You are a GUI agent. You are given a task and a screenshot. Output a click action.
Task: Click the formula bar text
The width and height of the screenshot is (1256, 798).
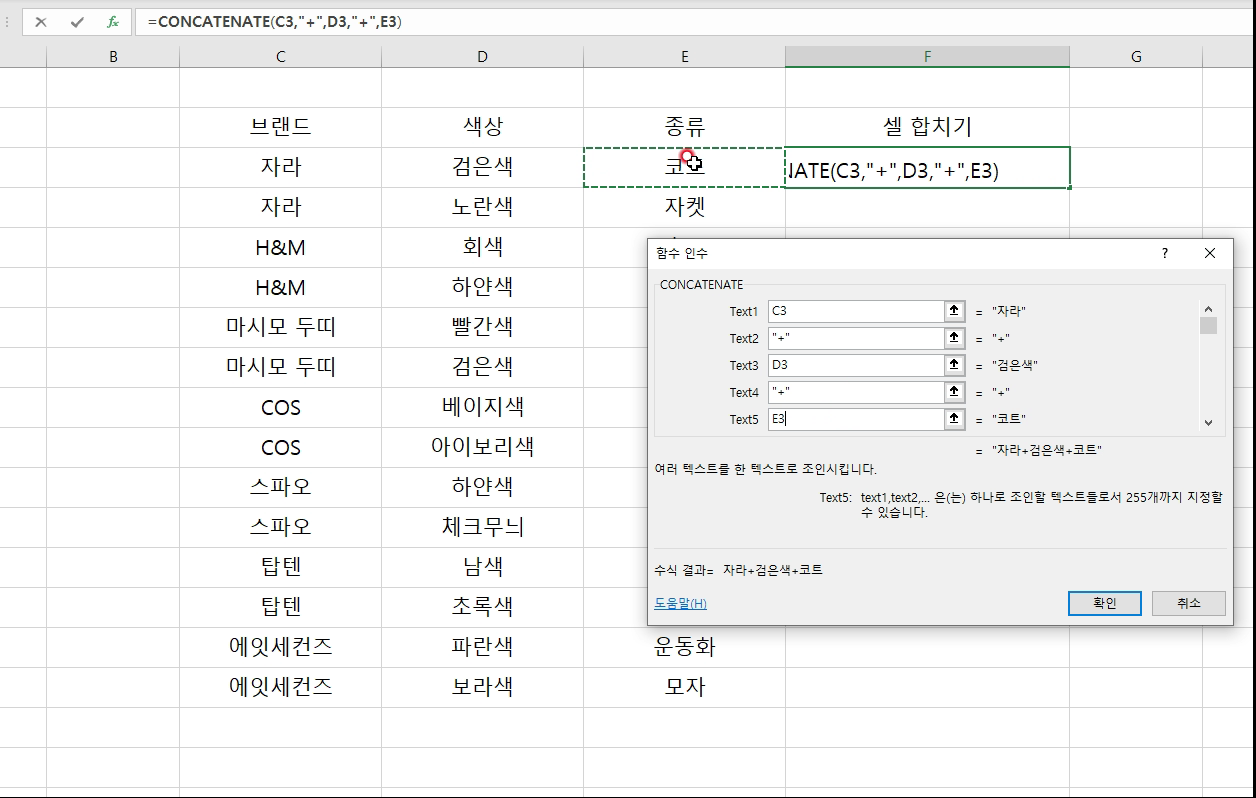tap(274, 21)
